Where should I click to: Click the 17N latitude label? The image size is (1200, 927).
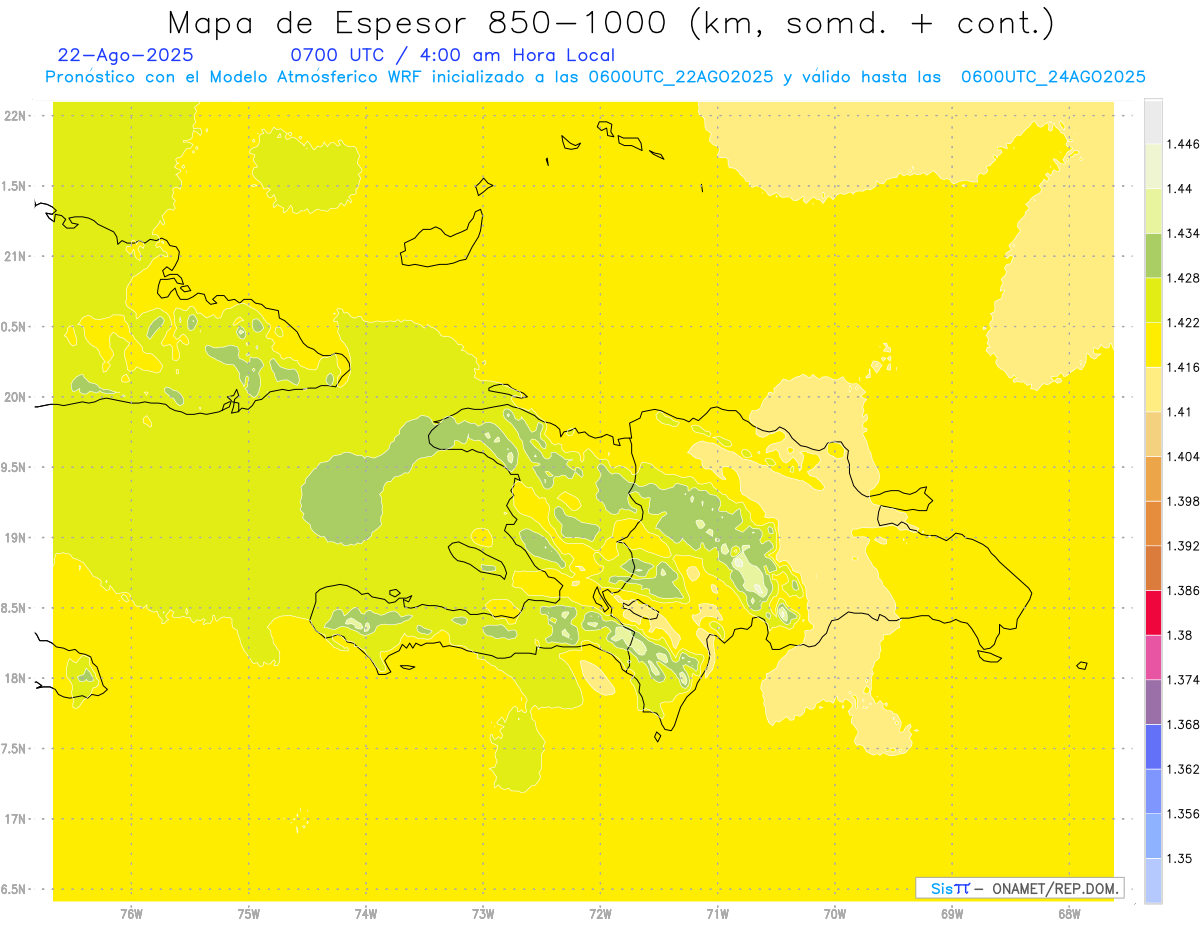[x=14, y=819]
